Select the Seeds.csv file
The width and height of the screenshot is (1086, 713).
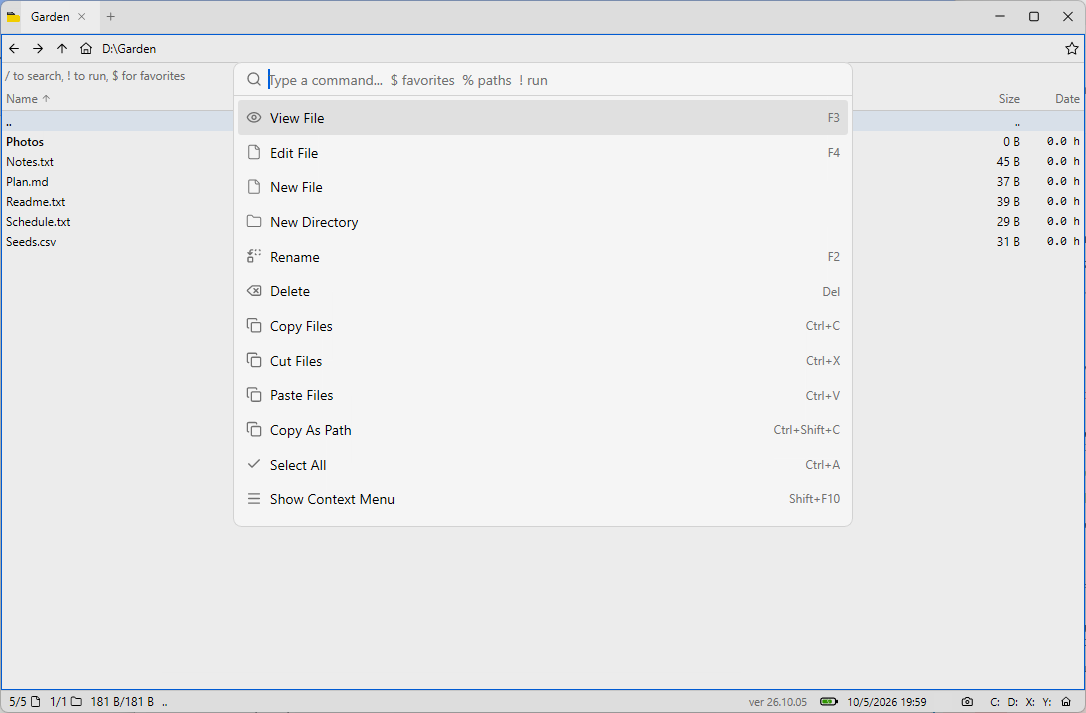tap(31, 242)
